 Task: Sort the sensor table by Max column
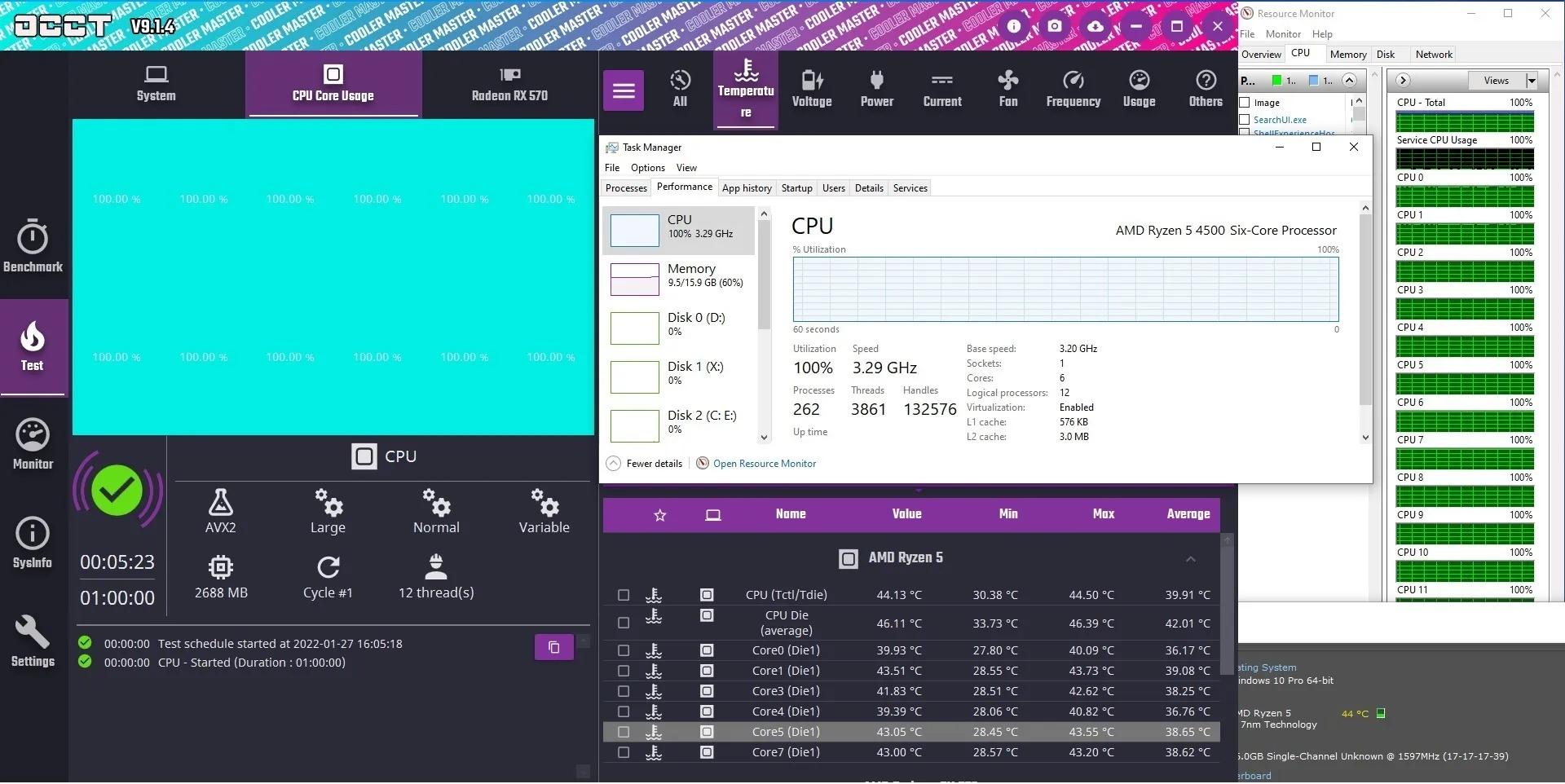[x=1104, y=514]
